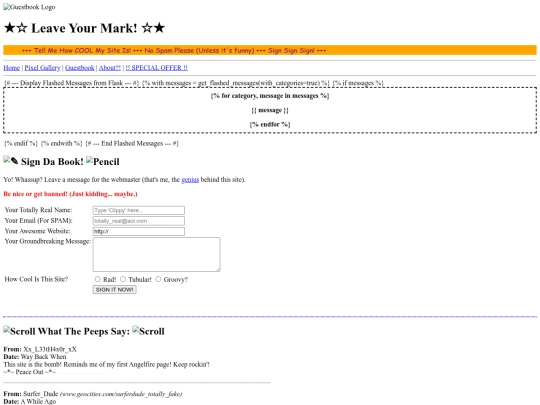Viewport: 540px width, 405px height.
Task: Click the geocities surferdude website text
Action: point(121,394)
